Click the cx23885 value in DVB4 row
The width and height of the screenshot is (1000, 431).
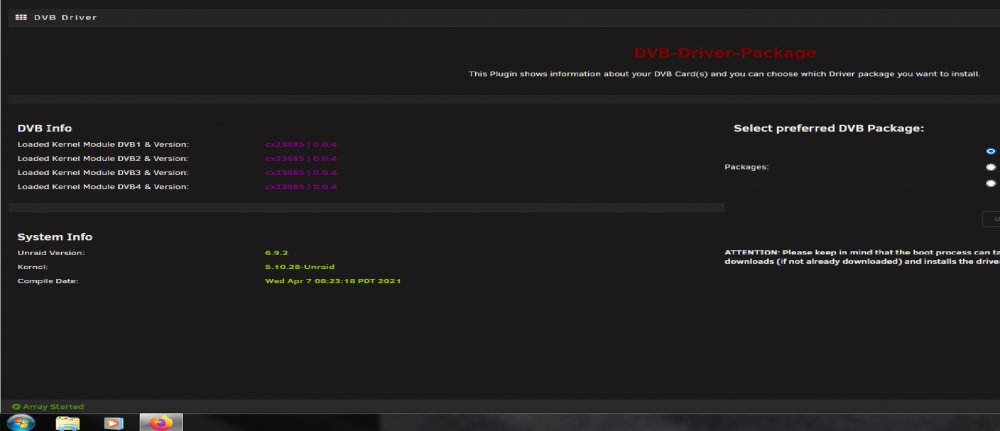(301, 187)
